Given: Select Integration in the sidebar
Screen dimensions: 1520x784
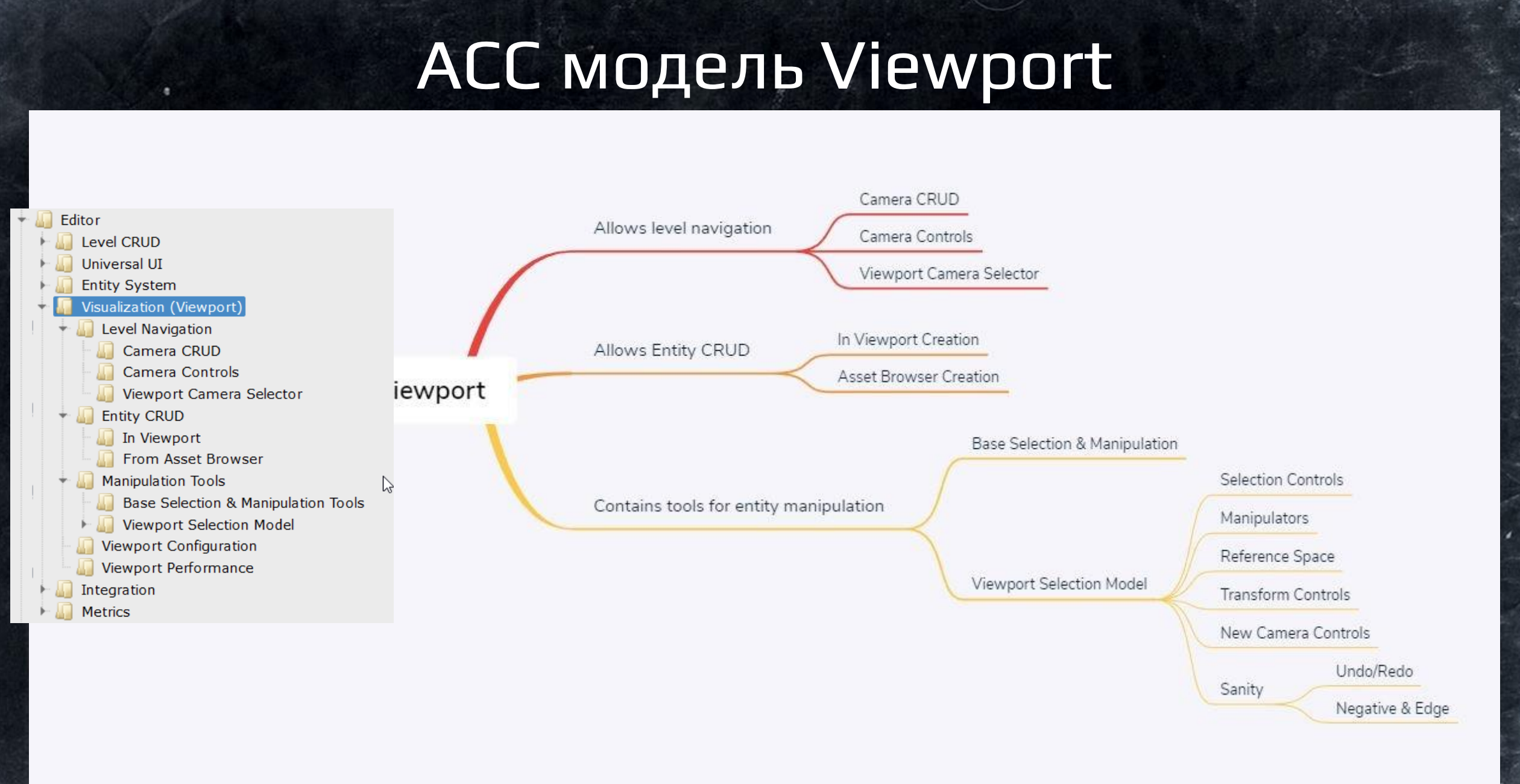Looking at the screenshot, I should pos(117,589).
